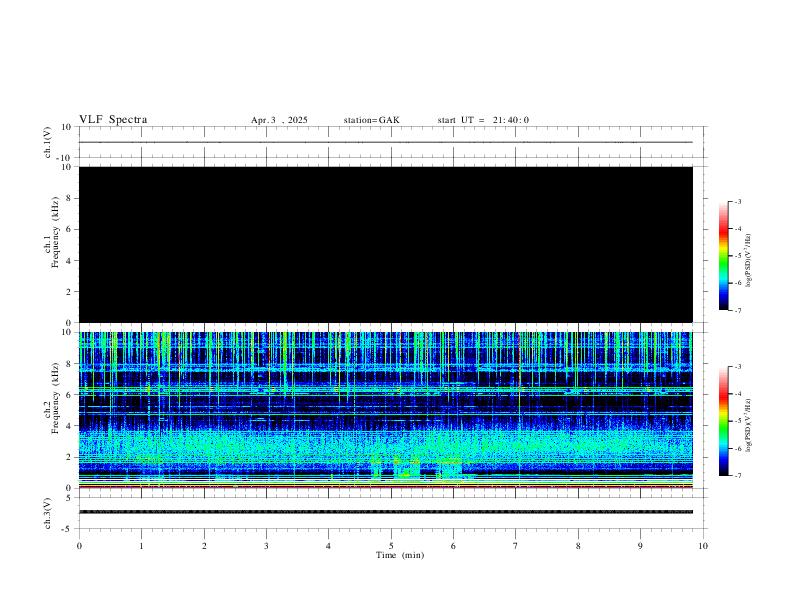
Task: Click the ch.2 spectrogram color scale bar
Action: click(724, 421)
